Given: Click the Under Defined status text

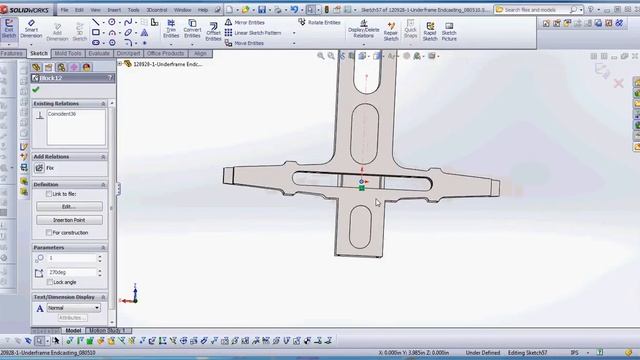Looking at the screenshot, I should [x=482, y=352].
